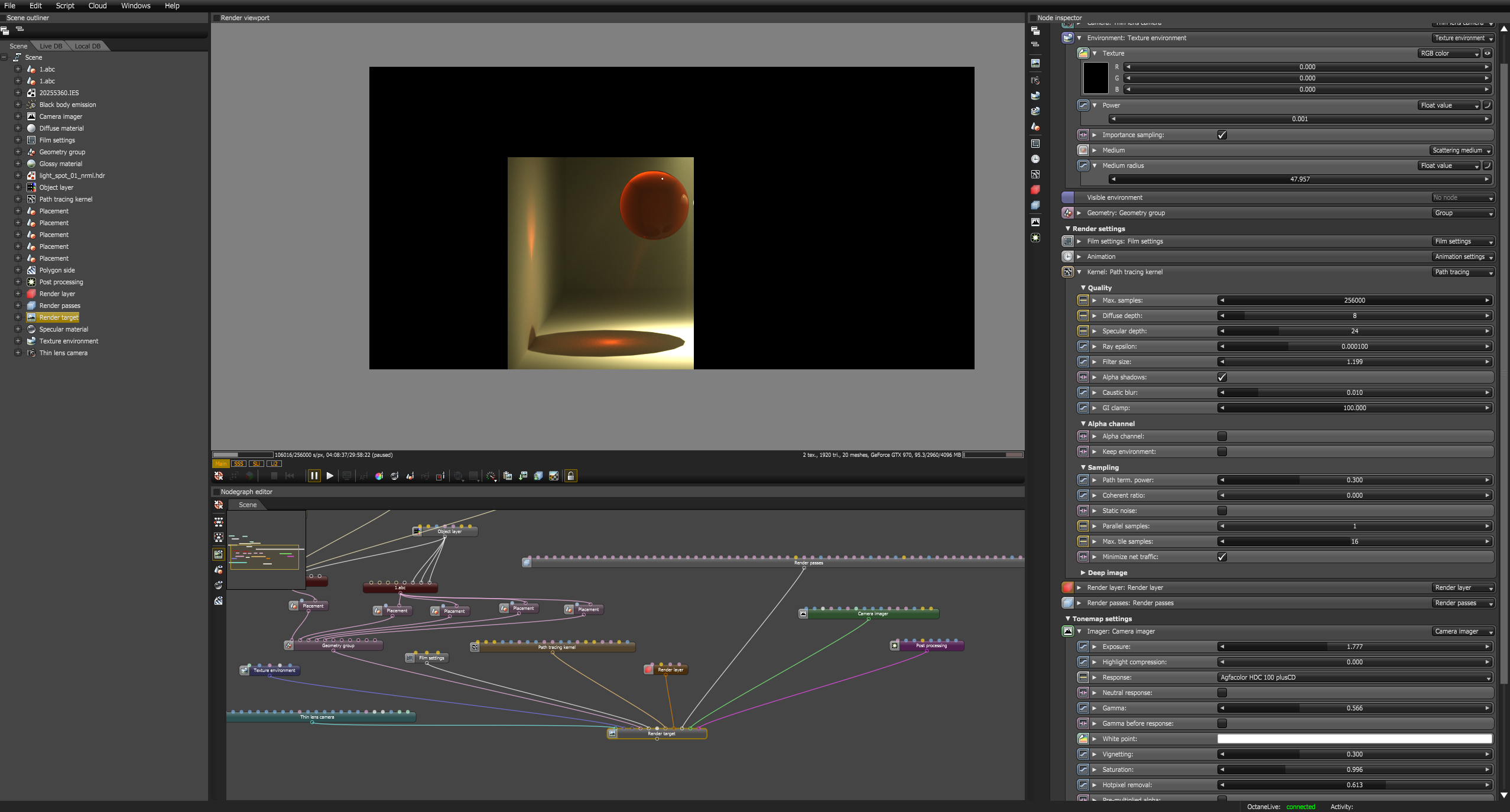Select Specular material in the scene outliner

pyautogui.click(x=63, y=329)
